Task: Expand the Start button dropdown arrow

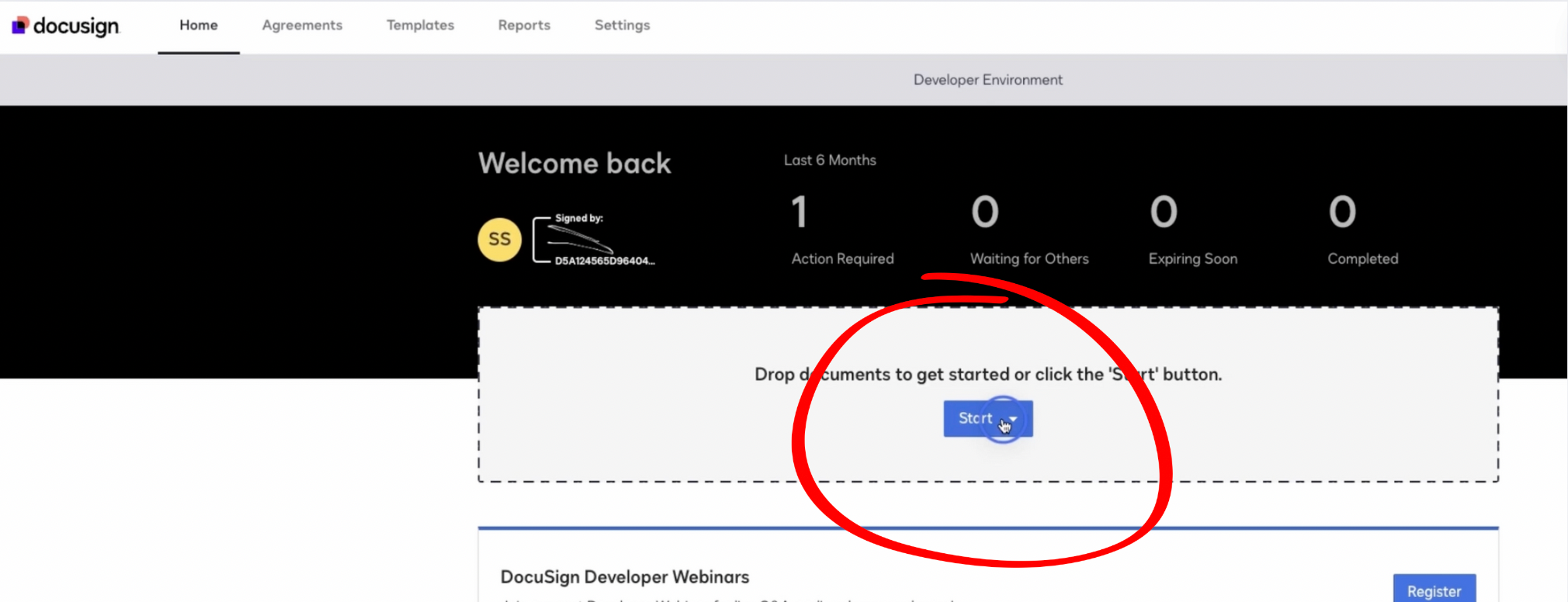Action: coord(1014,419)
